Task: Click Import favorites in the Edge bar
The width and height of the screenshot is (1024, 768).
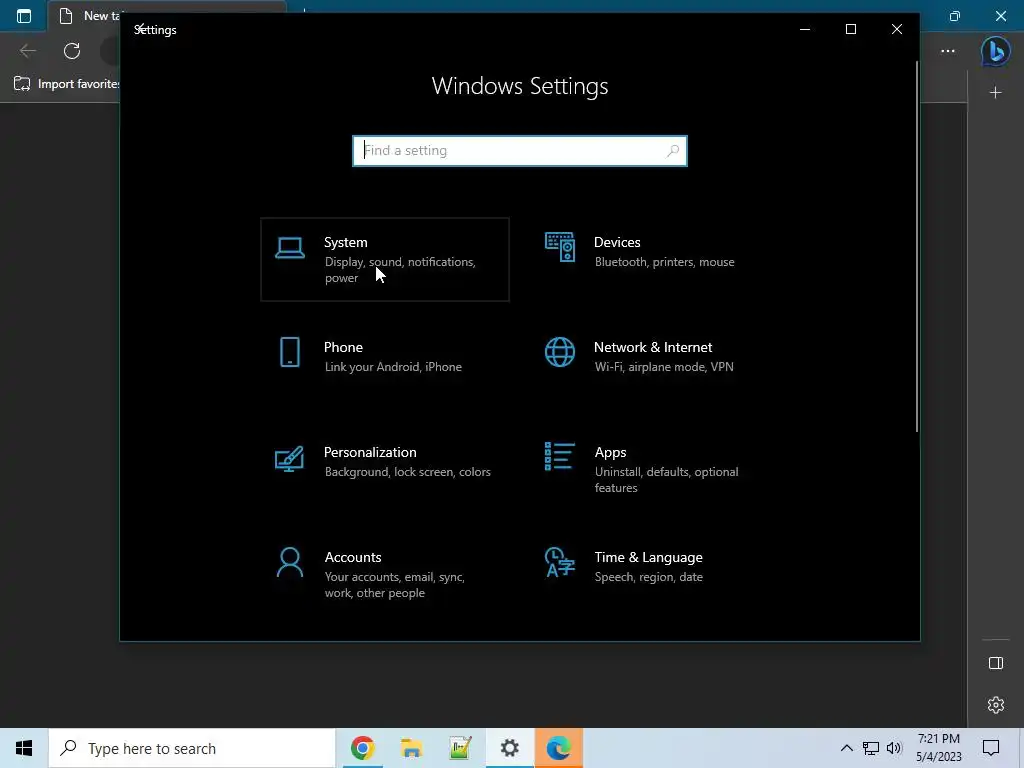Action: (x=66, y=84)
